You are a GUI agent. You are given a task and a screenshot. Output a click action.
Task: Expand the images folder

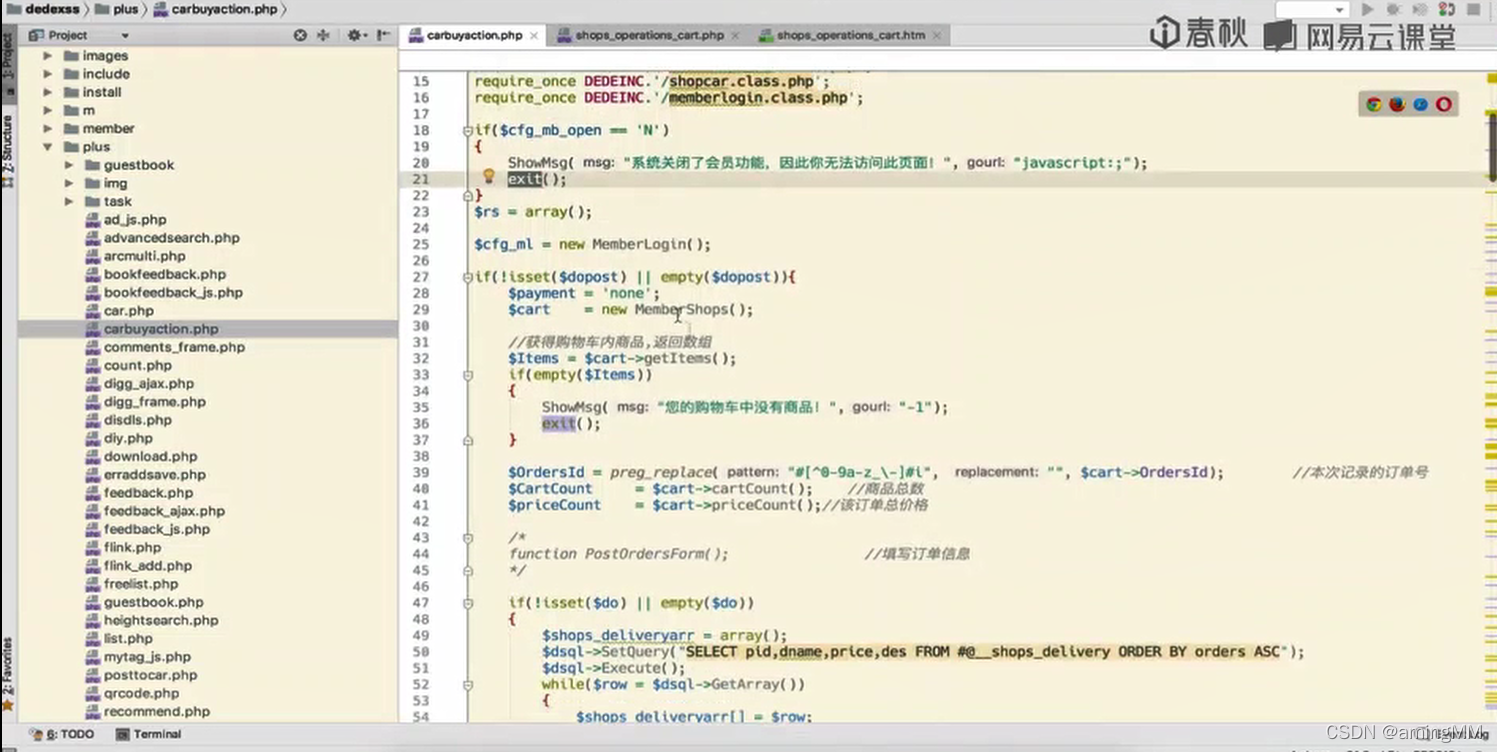(x=47, y=56)
